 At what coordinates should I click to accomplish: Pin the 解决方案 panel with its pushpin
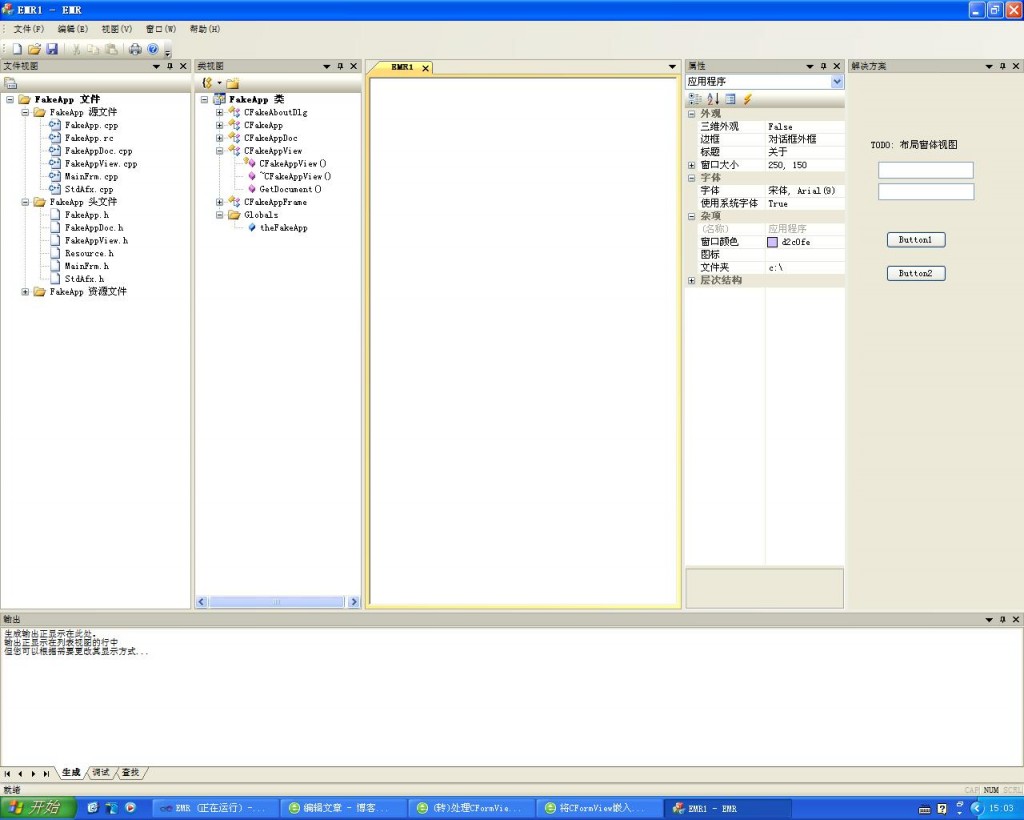pyautogui.click(x=1002, y=66)
